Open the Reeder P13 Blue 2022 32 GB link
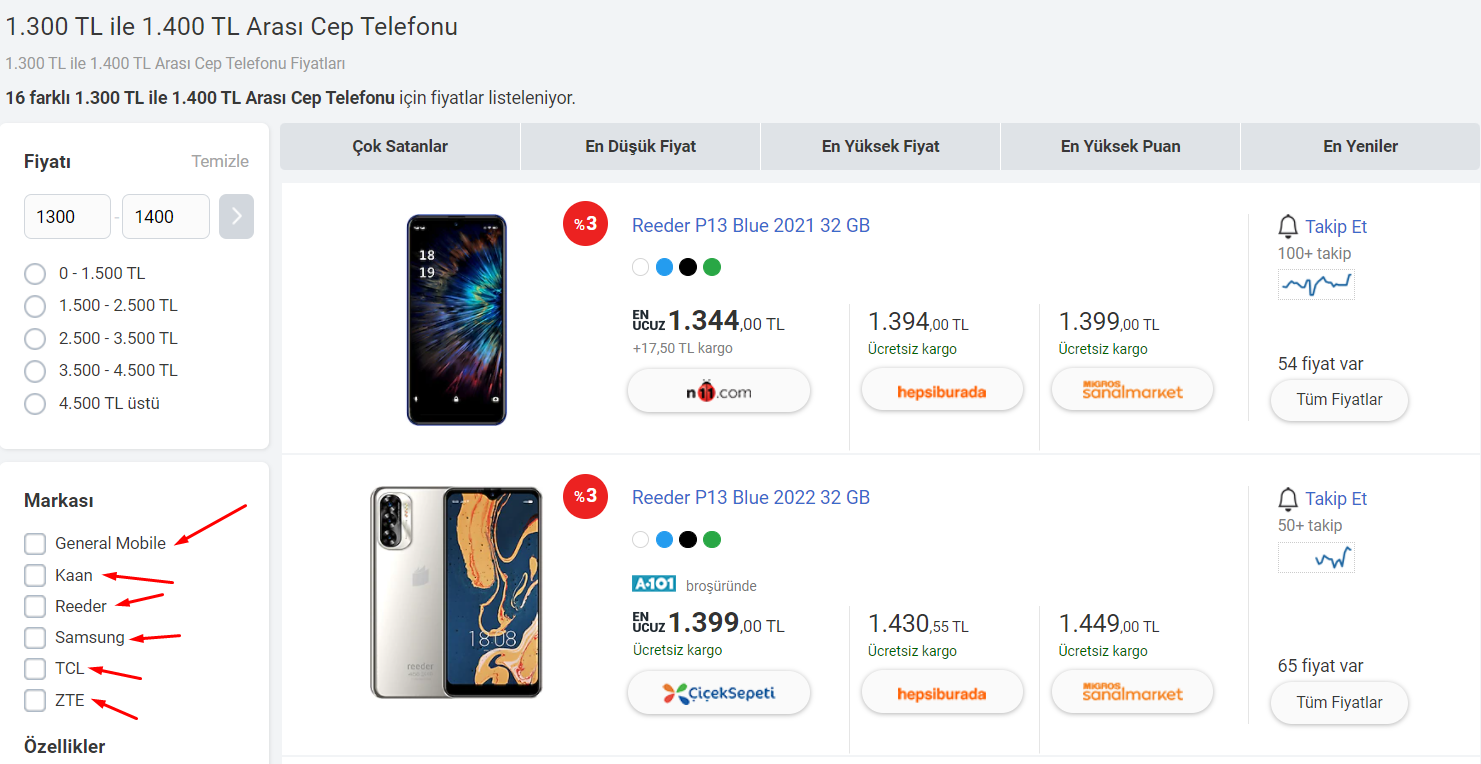This screenshot has width=1481, height=764. pyautogui.click(x=750, y=497)
